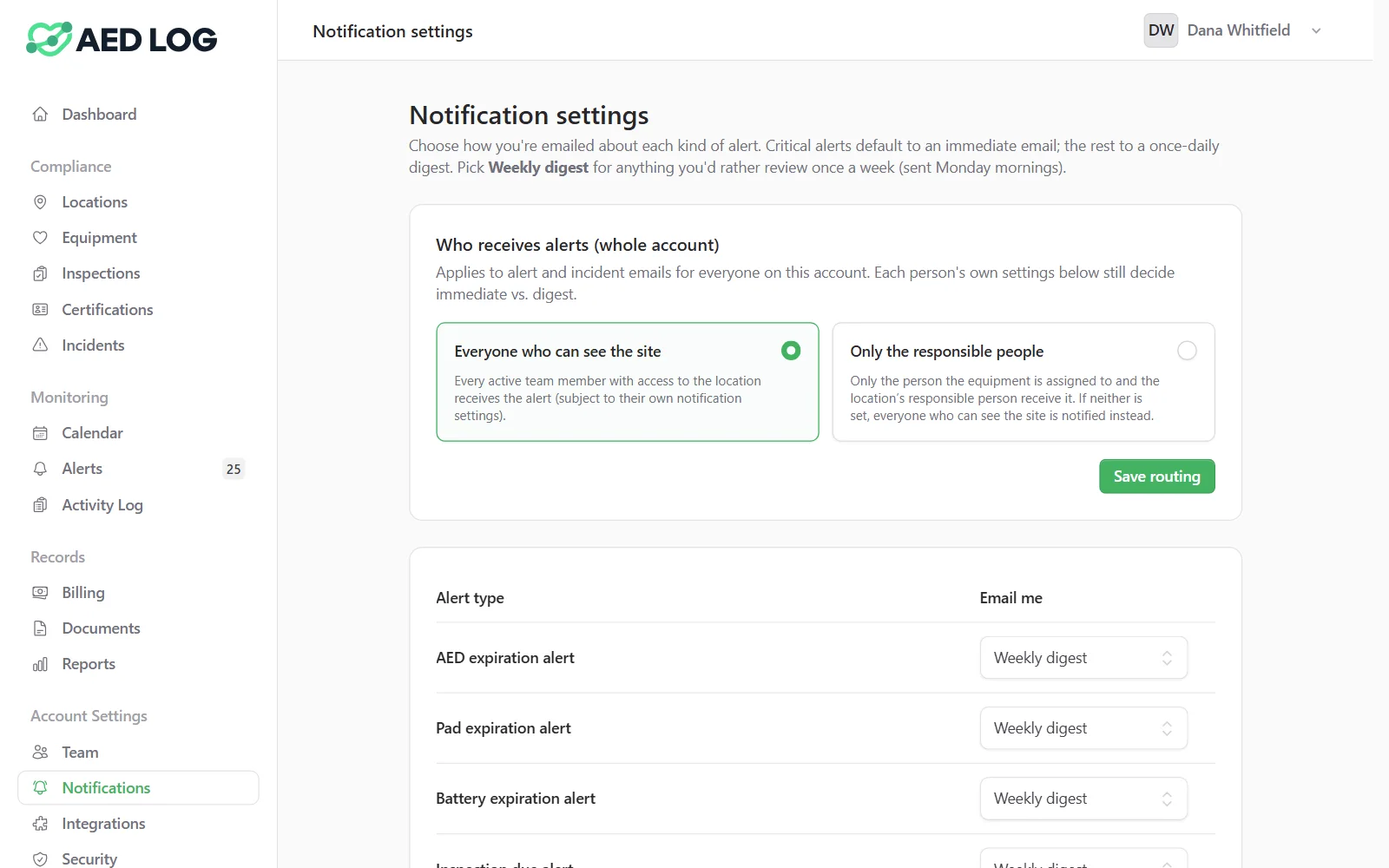
Task: Open Integrations settings
Action: pos(138,824)
